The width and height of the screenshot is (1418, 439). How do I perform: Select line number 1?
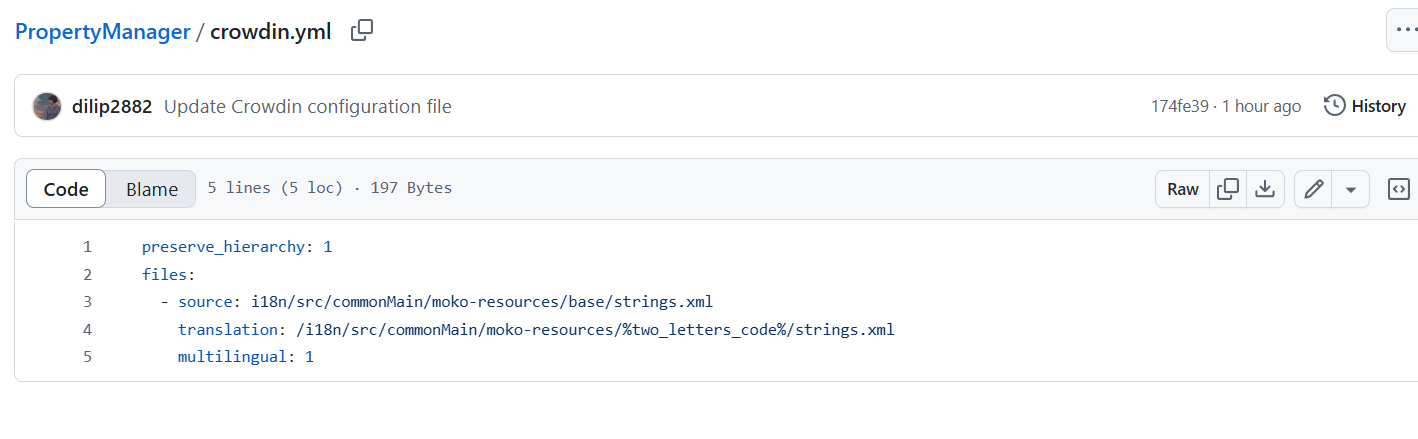[x=87, y=246]
